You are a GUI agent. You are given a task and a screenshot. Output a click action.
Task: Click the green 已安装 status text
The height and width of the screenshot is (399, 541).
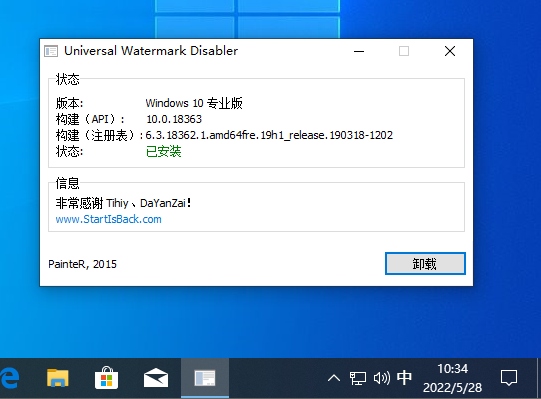pos(164,151)
